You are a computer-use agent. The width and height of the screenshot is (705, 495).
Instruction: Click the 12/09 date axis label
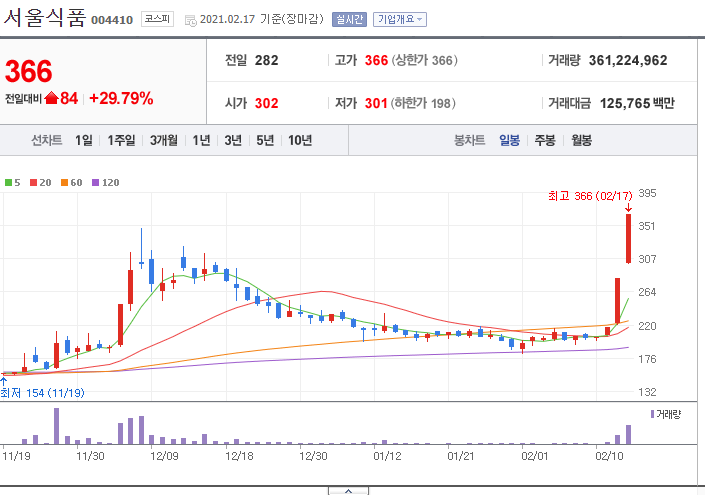[x=164, y=456]
